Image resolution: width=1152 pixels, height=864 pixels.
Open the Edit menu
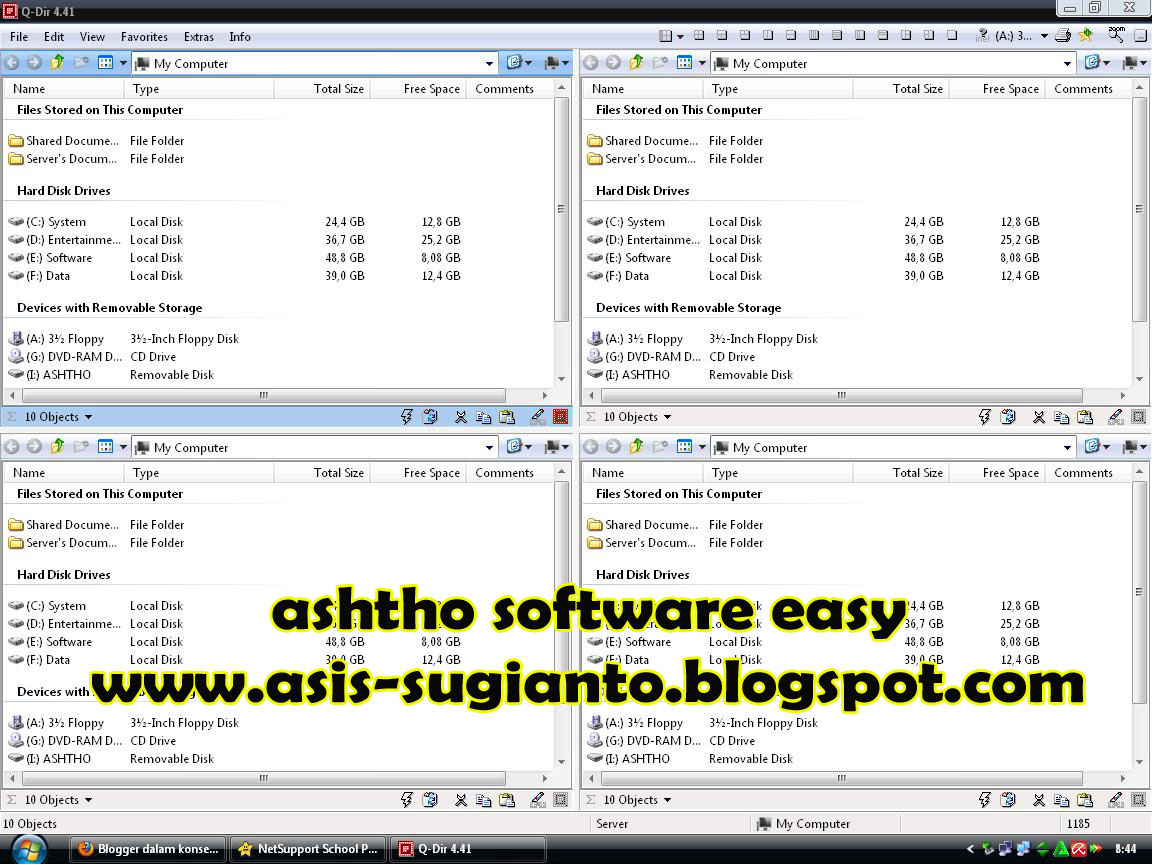(54, 37)
